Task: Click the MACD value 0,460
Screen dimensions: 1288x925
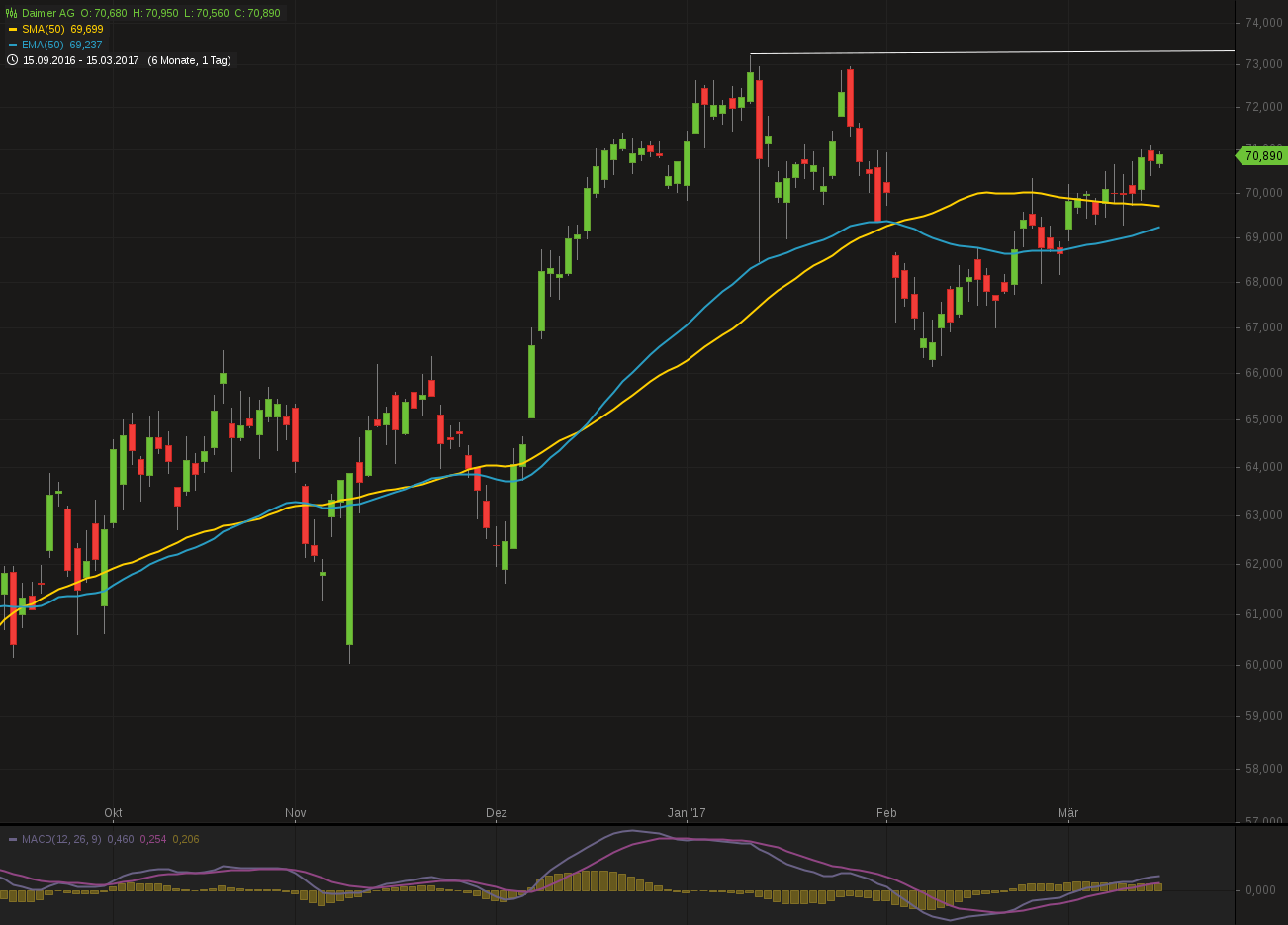Action: click(x=121, y=839)
